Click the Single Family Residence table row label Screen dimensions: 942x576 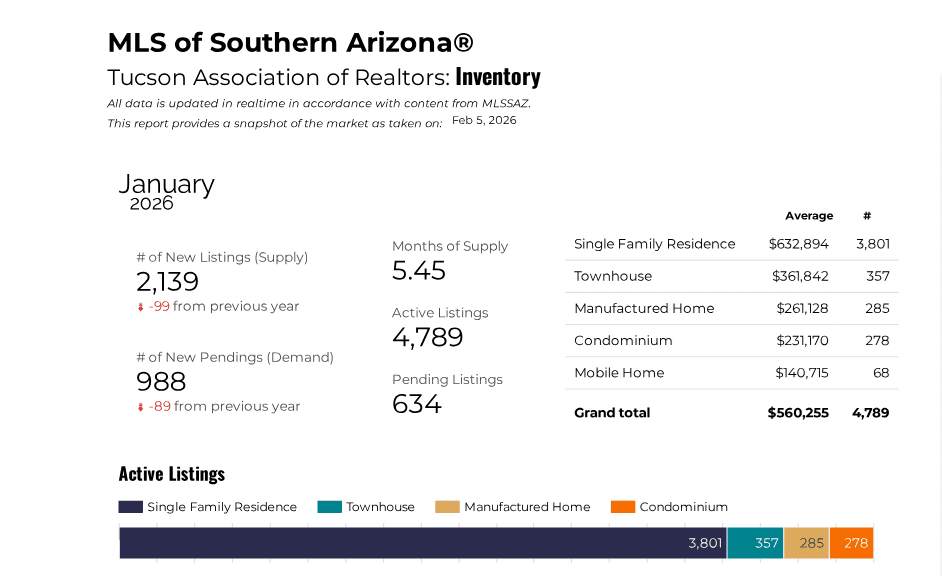(x=654, y=244)
